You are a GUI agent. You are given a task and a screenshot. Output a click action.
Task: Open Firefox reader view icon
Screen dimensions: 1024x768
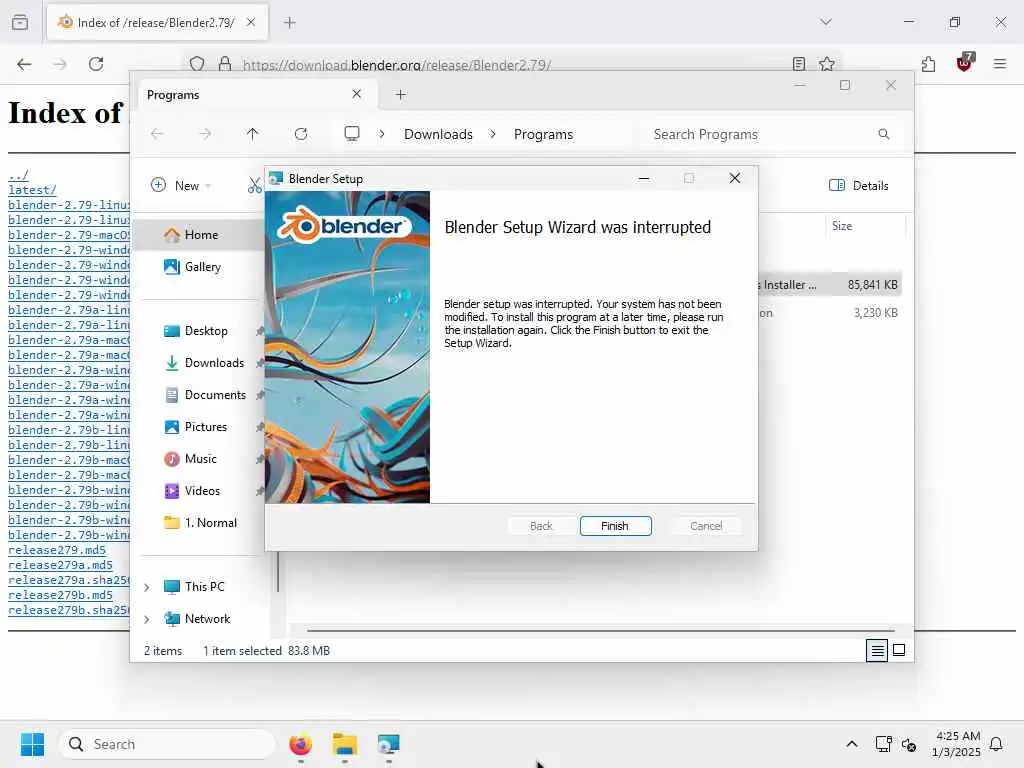(799, 64)
